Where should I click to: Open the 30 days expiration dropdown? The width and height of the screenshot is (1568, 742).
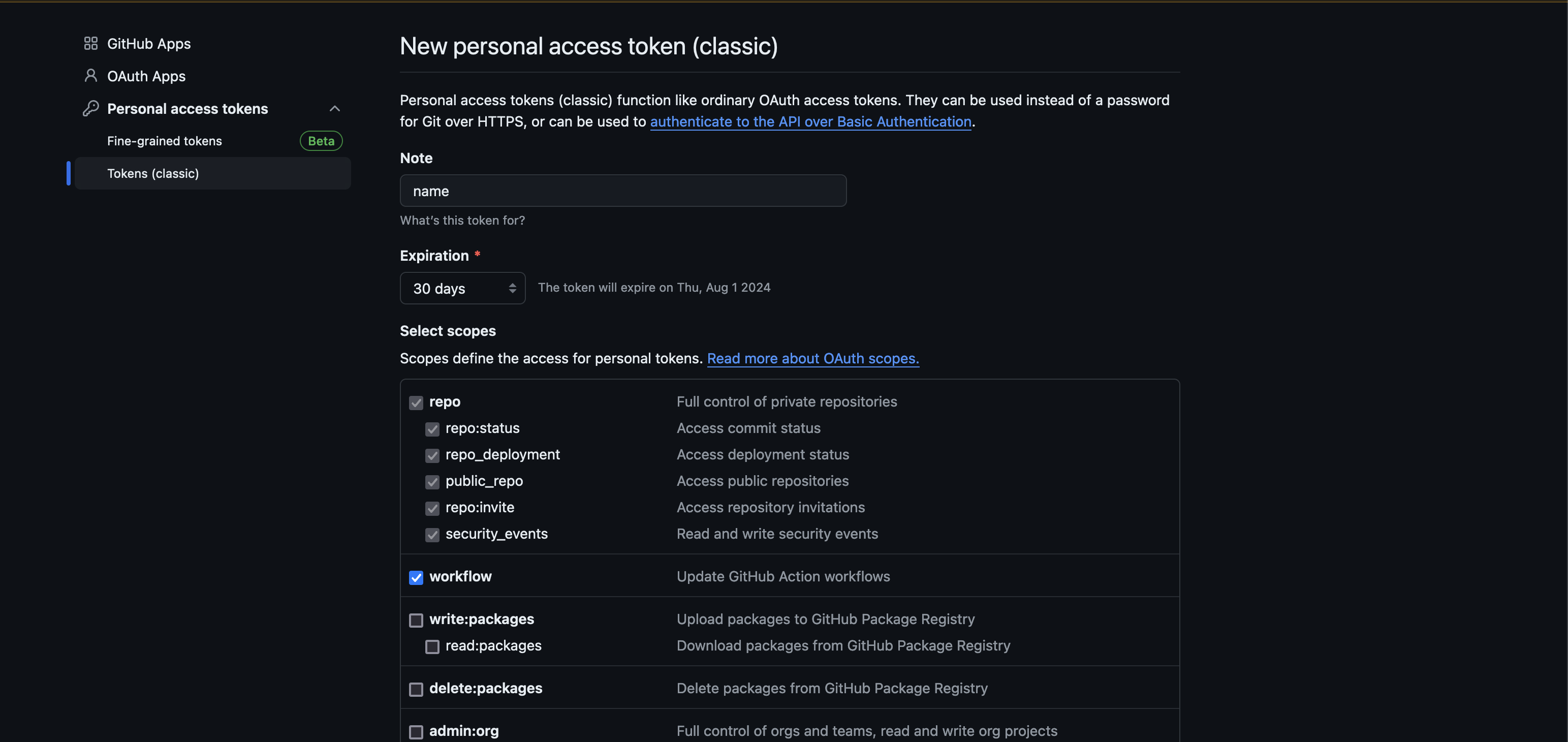point(462,288)
